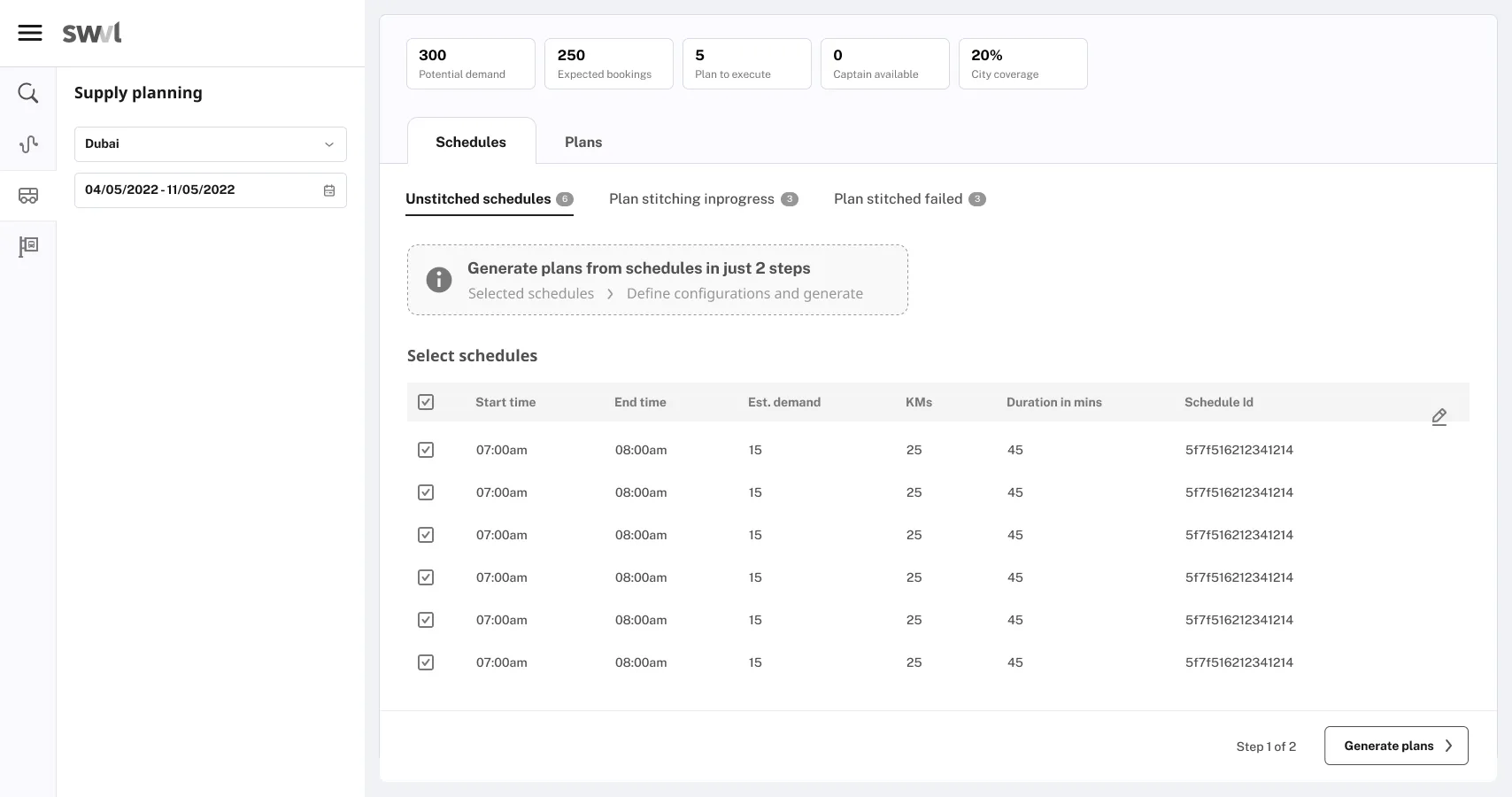Open the route path icon in sidebar
This screenshot has height=797, width=1512.
28,144
